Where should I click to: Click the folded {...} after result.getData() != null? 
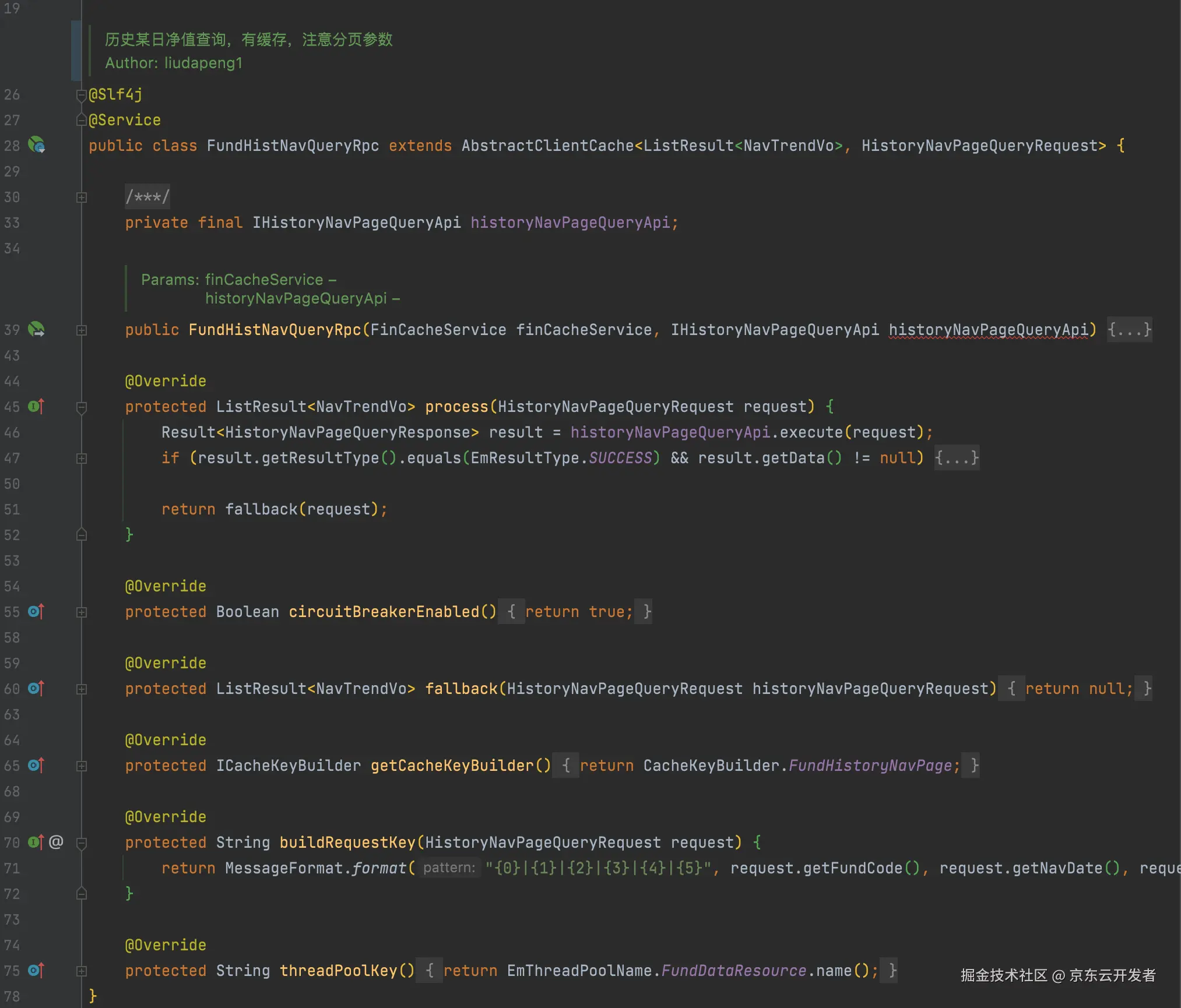pos(956,458)
